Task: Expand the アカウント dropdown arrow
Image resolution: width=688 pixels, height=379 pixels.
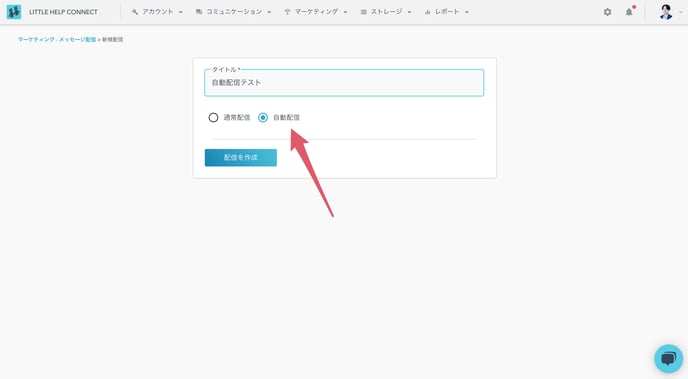Action: (181, 12)
